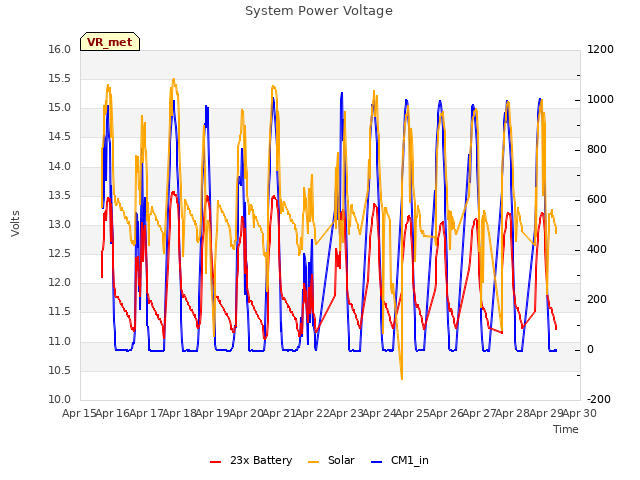Viewport: 640px width, 480px height.
Task: Click the Time axis label
Action: [x=566, y=429]
